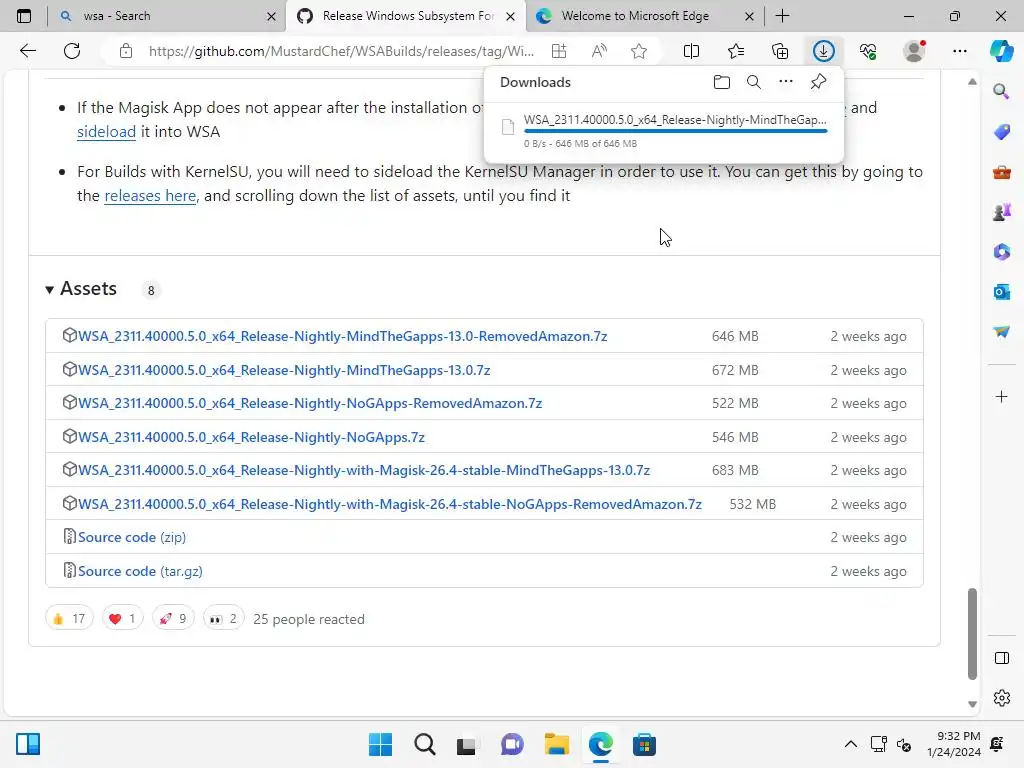Viewport: 1024px width, 768px height.
Task: Collapse the Assets section
Action: coord(82,289)
